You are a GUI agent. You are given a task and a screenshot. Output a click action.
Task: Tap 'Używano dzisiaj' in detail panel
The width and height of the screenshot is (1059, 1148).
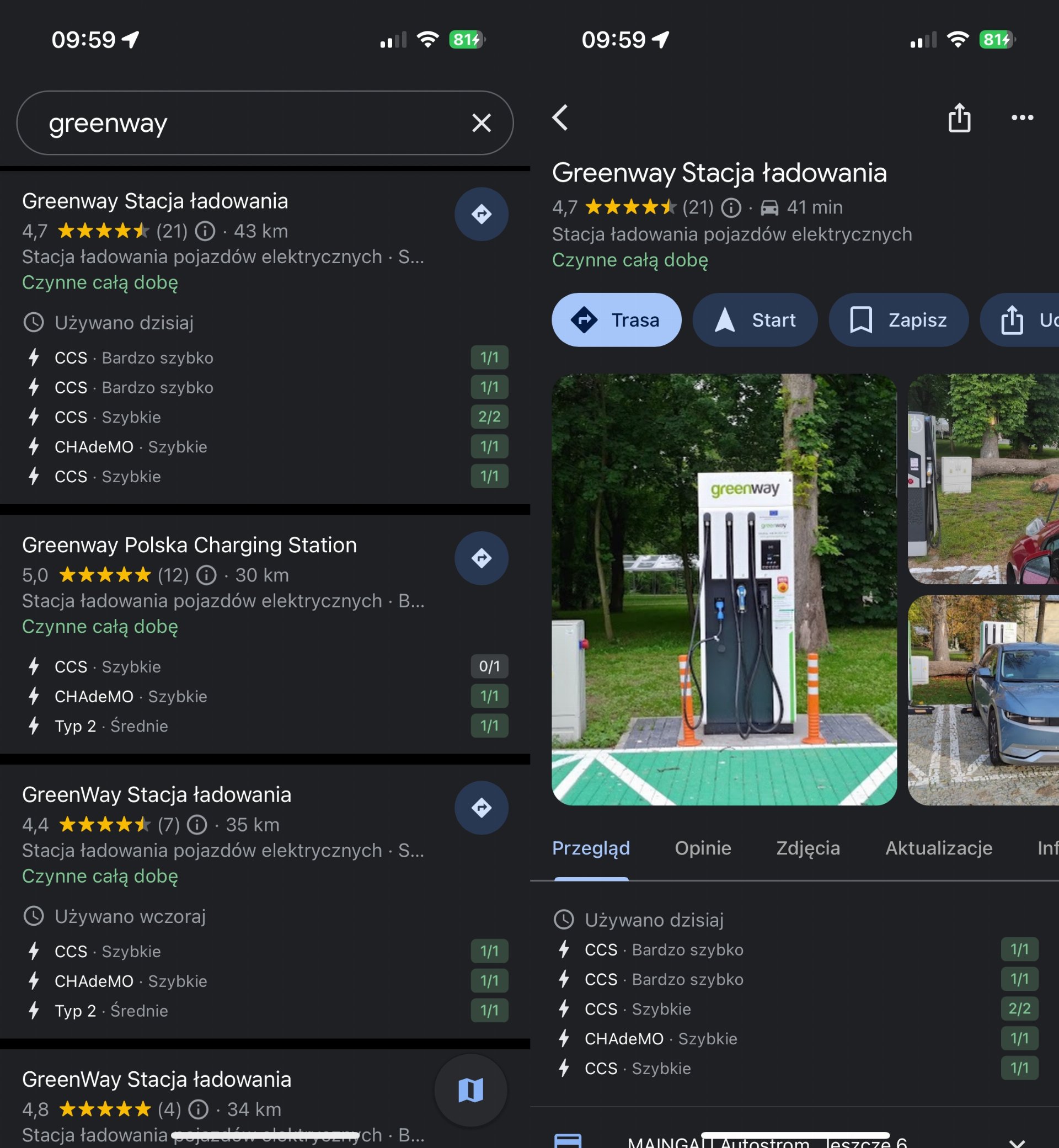654,920
